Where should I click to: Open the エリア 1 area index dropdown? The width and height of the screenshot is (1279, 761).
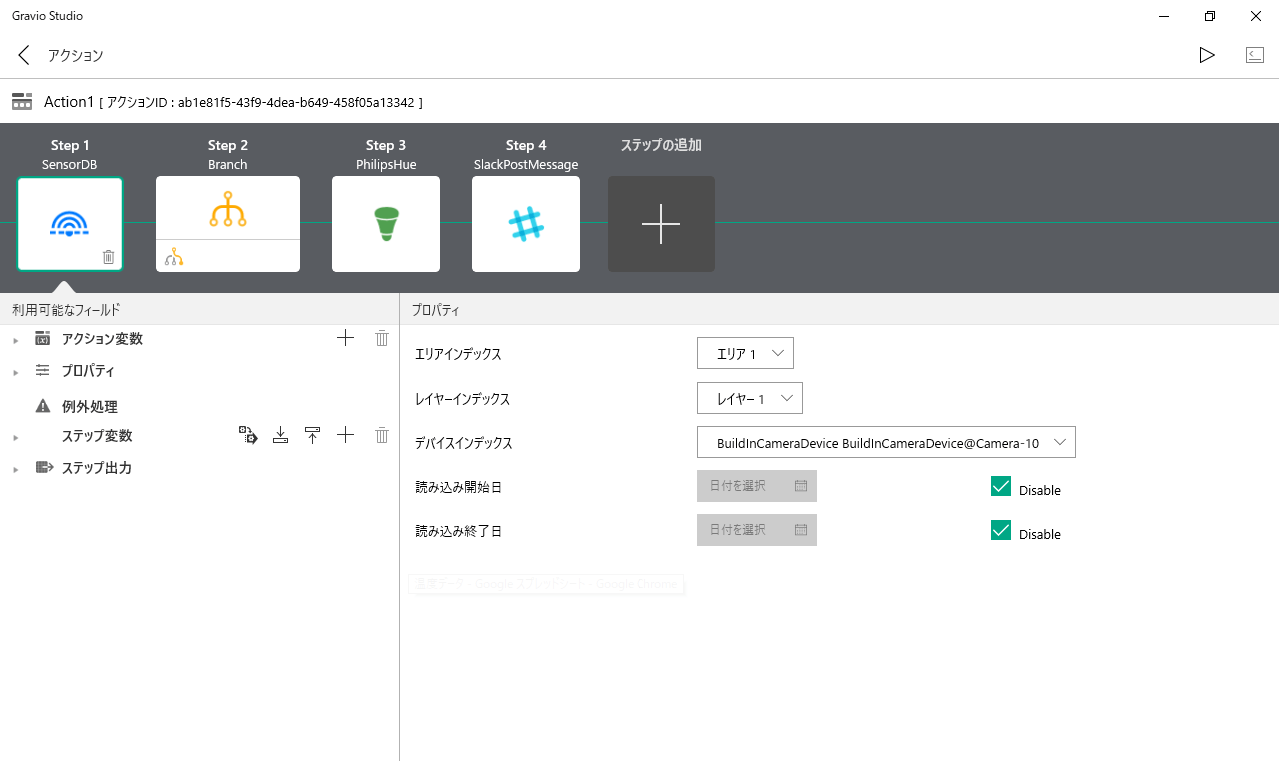click(x=745, y=354)
